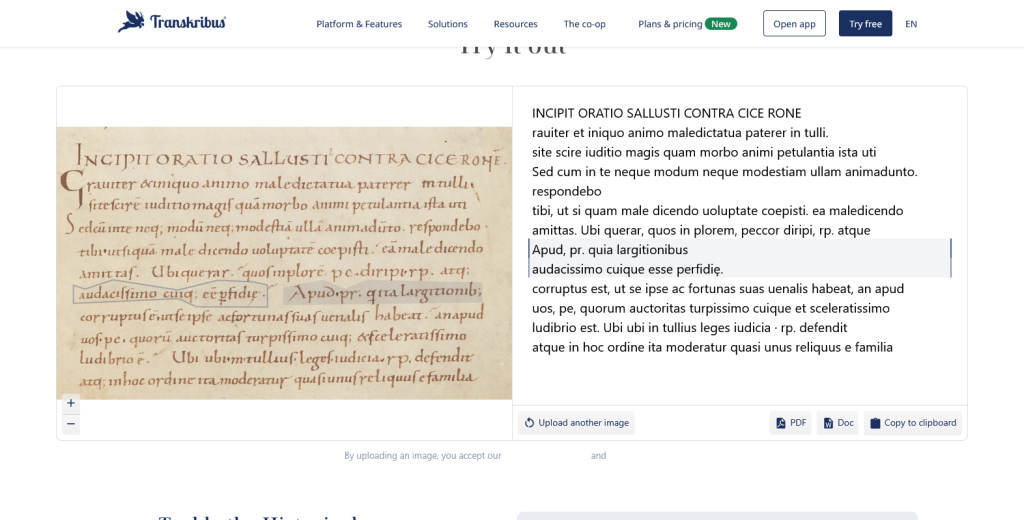Click the 'INCIPIT ORATIO SALLUSTI' transcription line

tap(666, 113)
